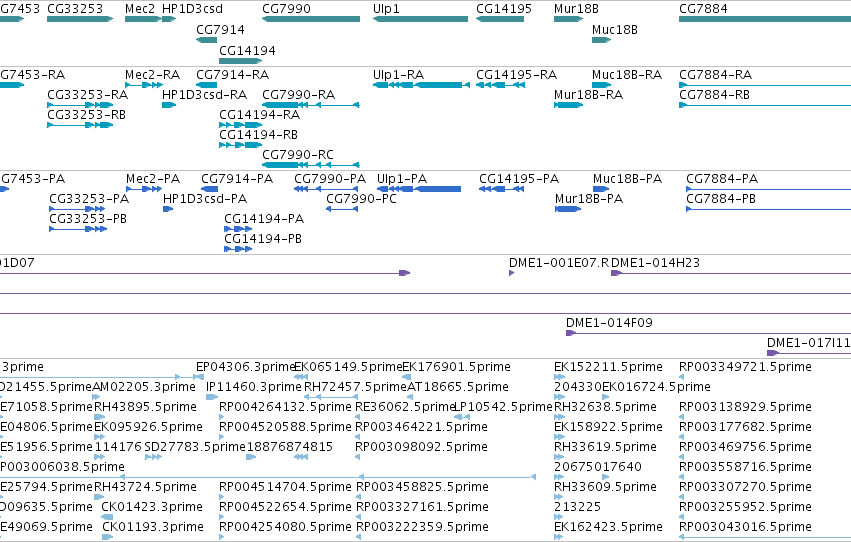Image resolution: width=851 pixels, height=542 pixels.
Task: Select the RH33619.5prime EST
Action: 560,457
